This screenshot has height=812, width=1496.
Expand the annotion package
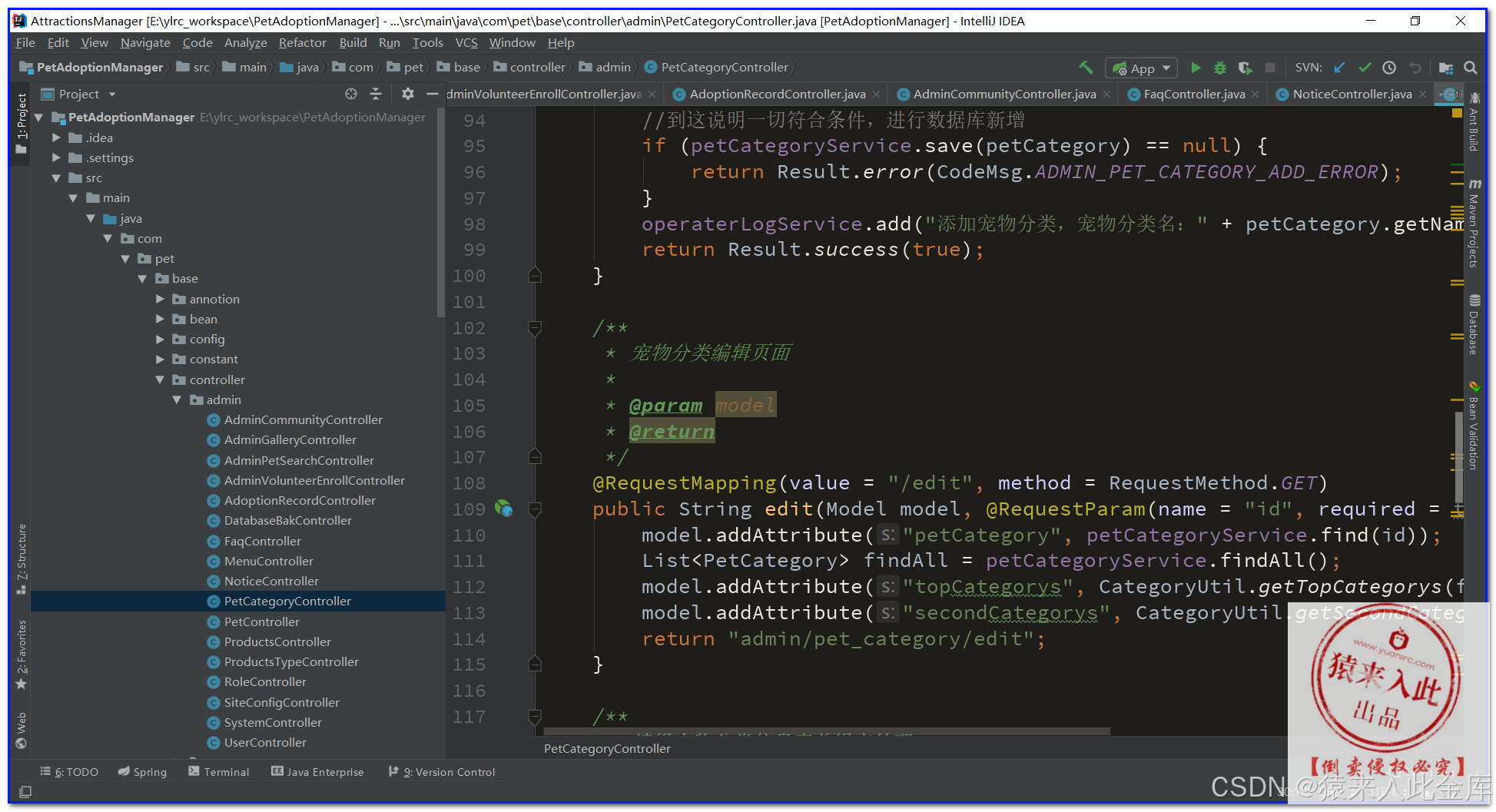click(161, 299)
